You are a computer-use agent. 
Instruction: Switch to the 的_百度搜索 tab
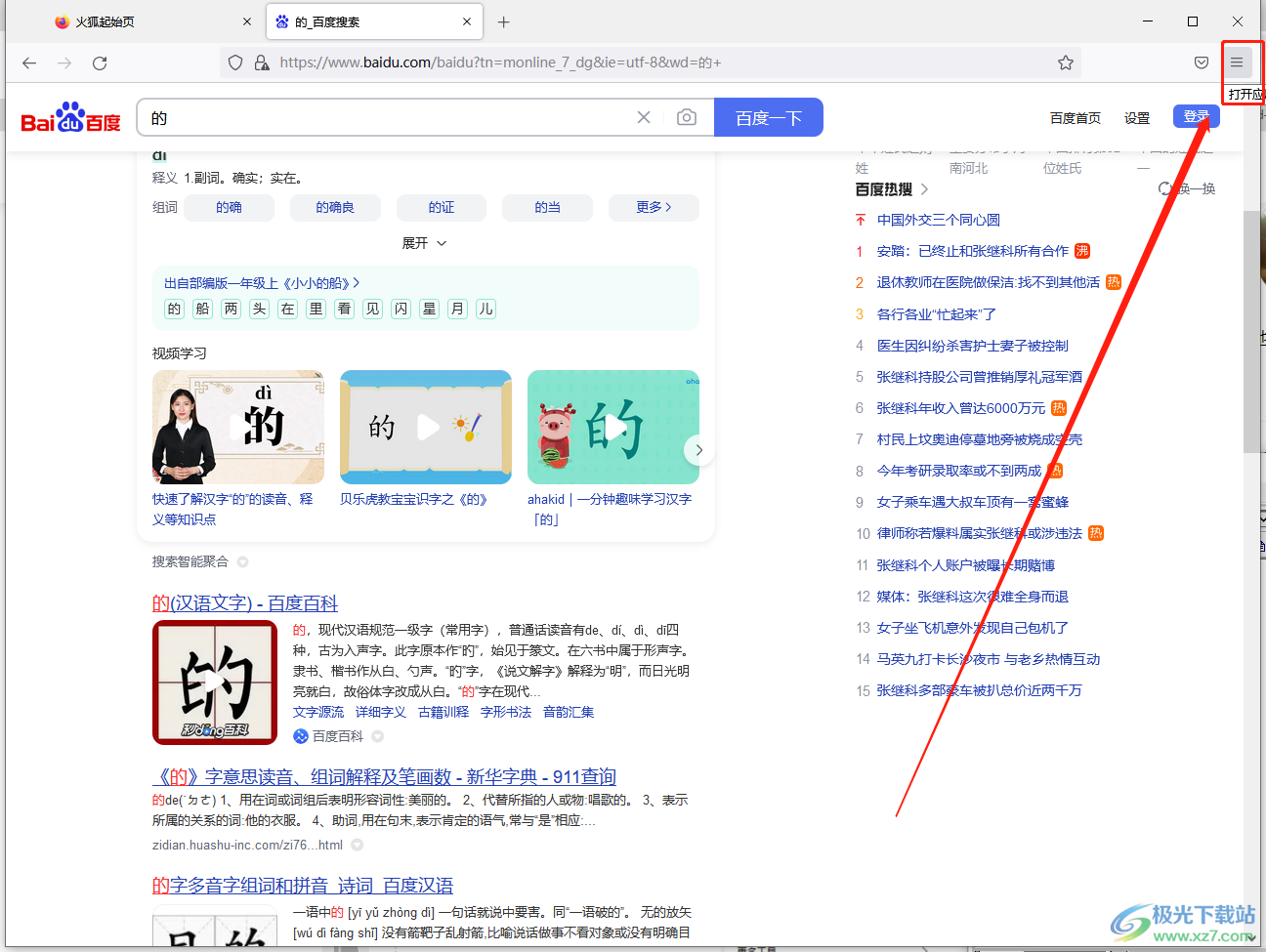pos(374,21)
